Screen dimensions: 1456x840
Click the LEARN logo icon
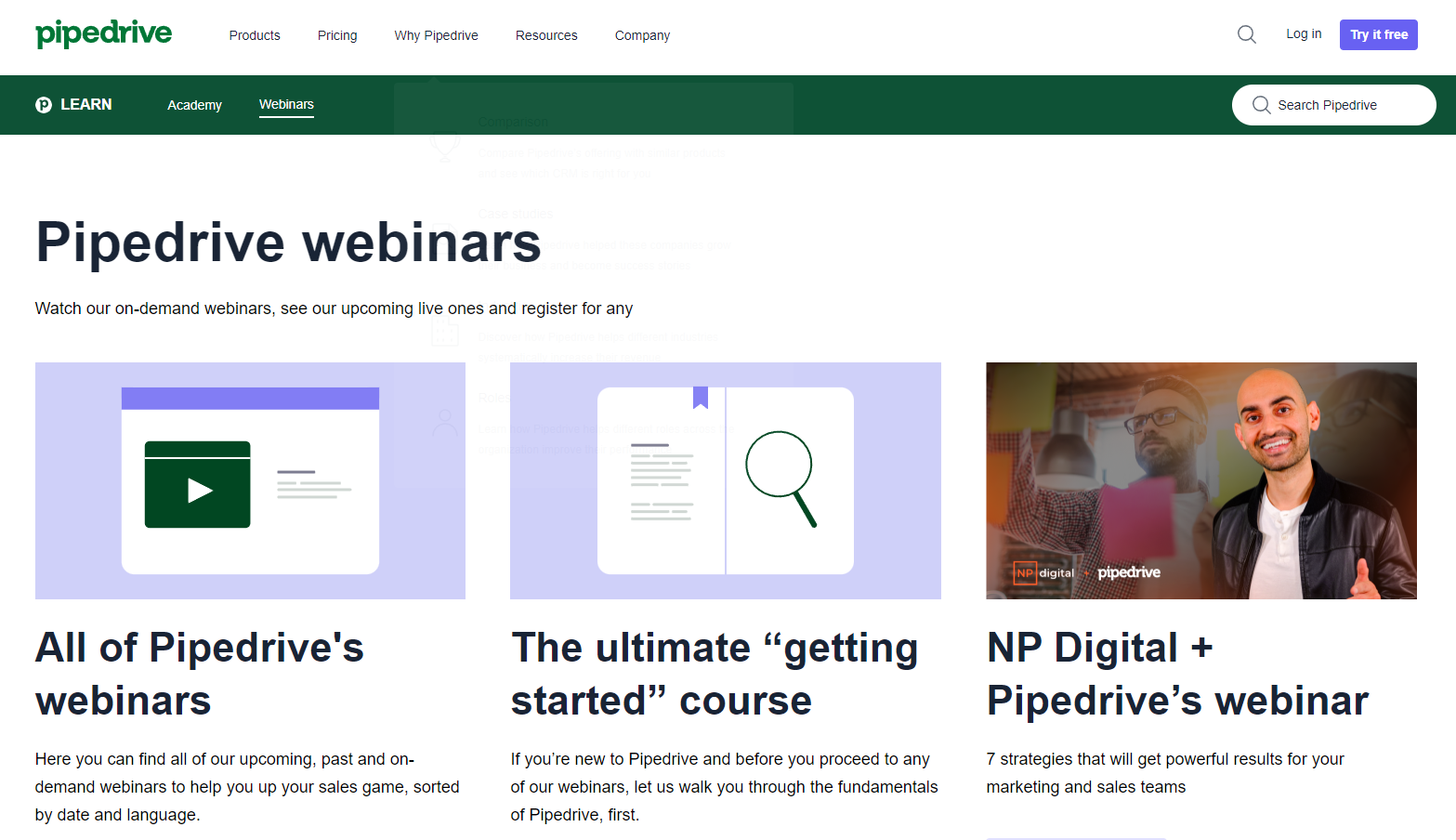(x=44, y=105)
